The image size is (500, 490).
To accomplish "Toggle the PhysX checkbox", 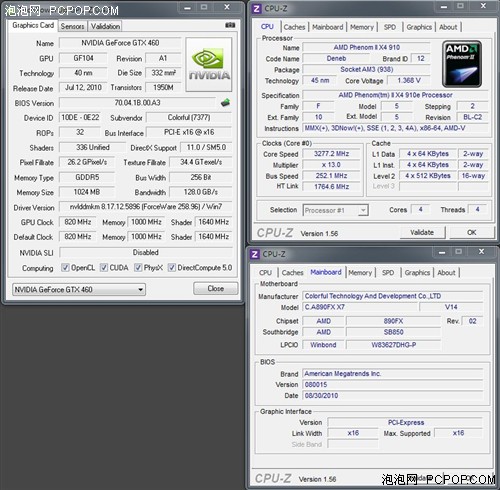I will coord(138,267).
